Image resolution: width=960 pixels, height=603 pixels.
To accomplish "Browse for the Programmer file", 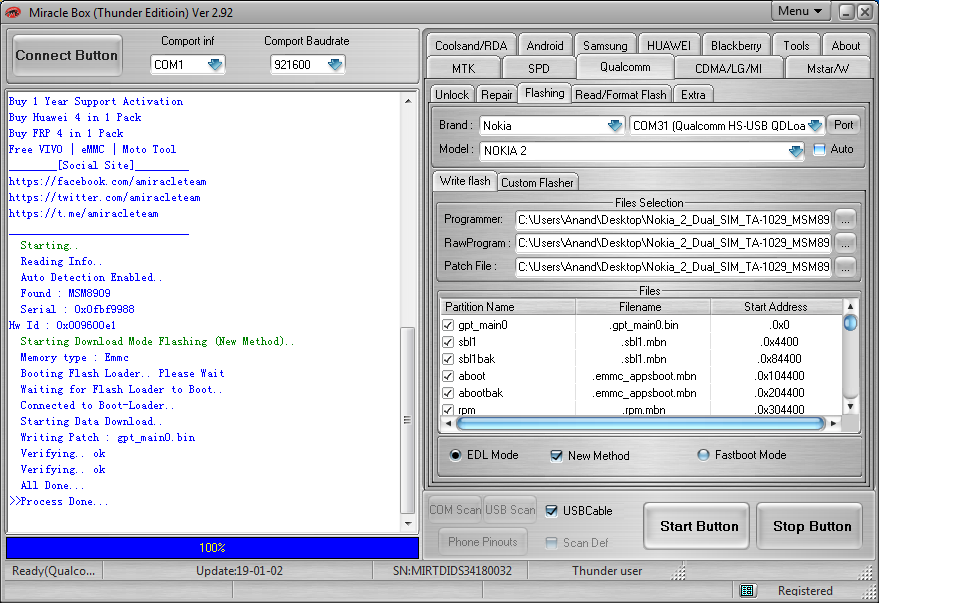I will pos(846,220).
